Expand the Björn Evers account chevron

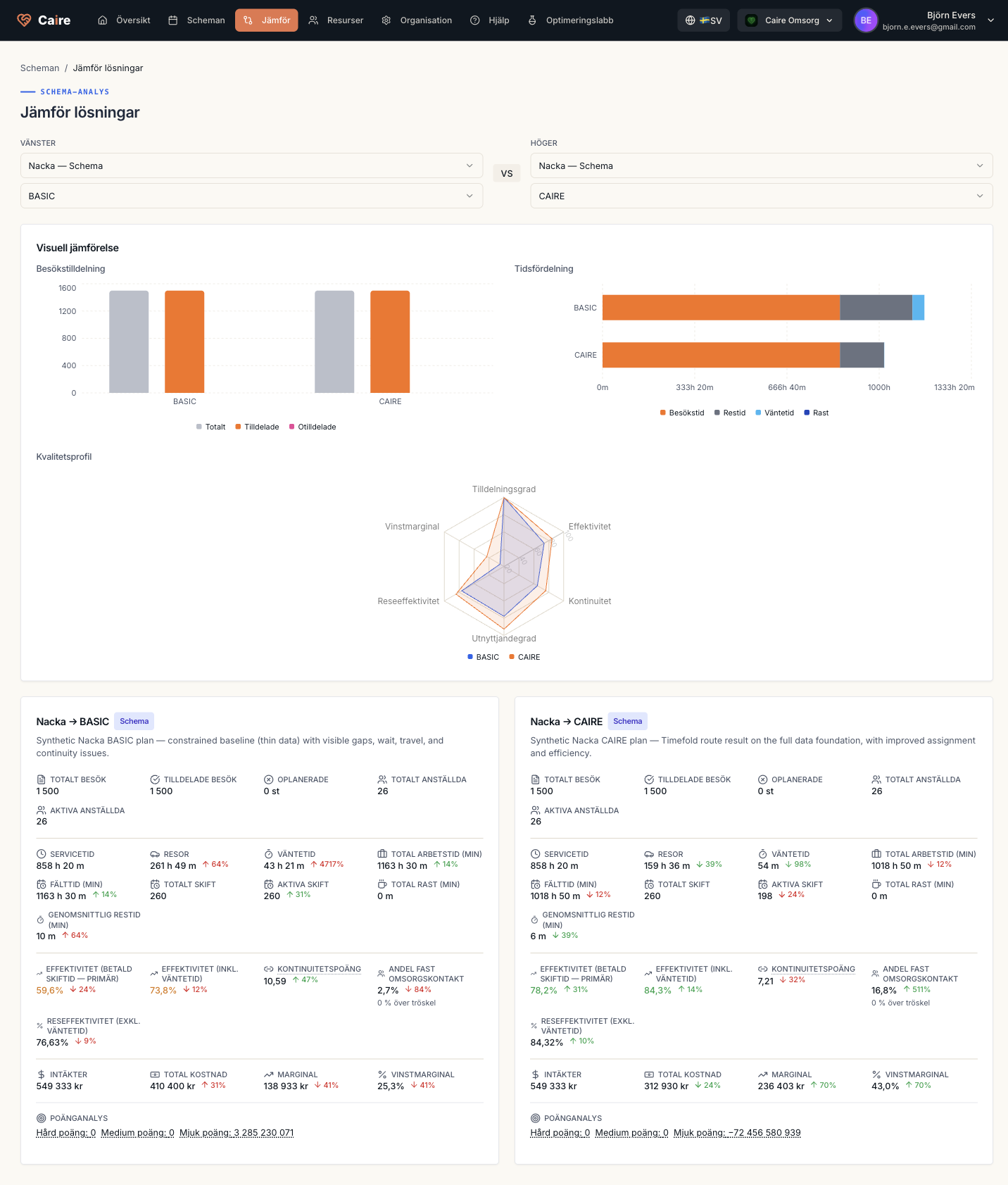point(991,20)
